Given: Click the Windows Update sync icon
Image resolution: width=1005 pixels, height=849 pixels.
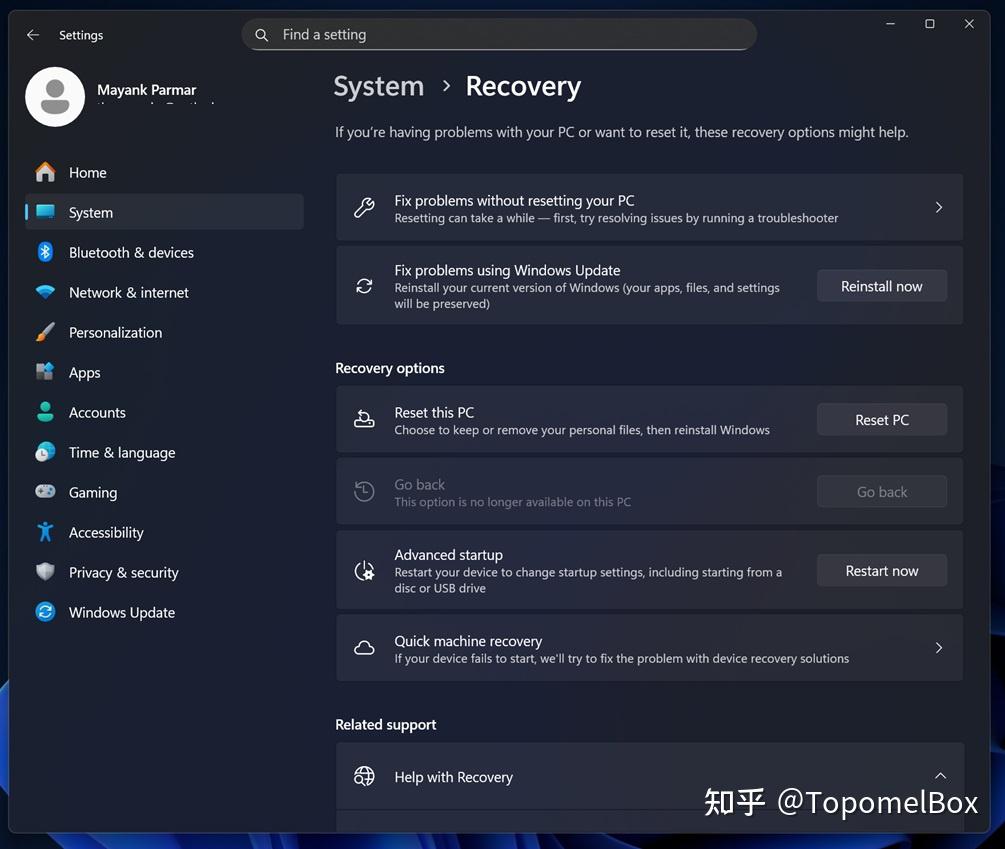Looking at the screenshot, I should 45,612.
